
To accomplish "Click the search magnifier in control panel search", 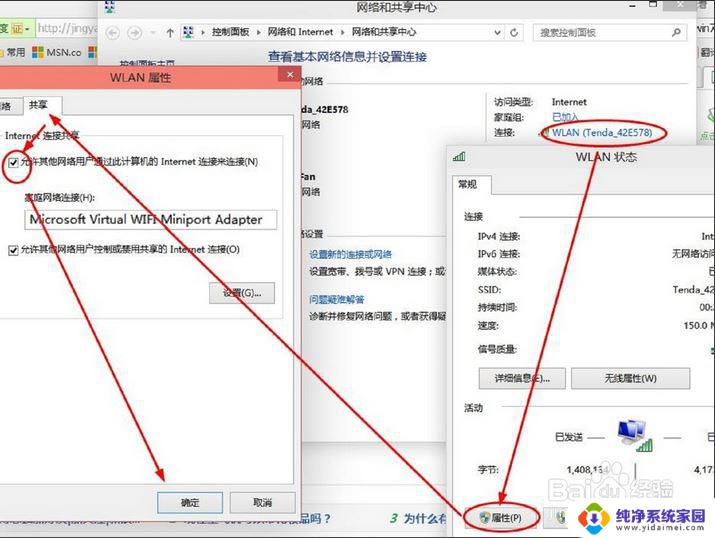I will (x=676, y=32).
